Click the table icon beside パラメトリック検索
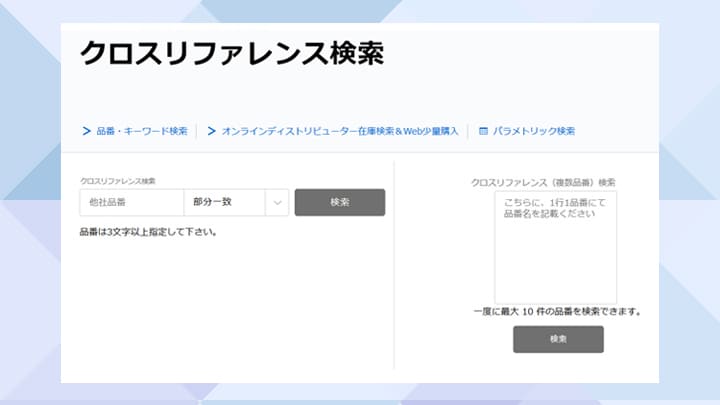Viewport: 720px width, 405px height. (483, 131)
